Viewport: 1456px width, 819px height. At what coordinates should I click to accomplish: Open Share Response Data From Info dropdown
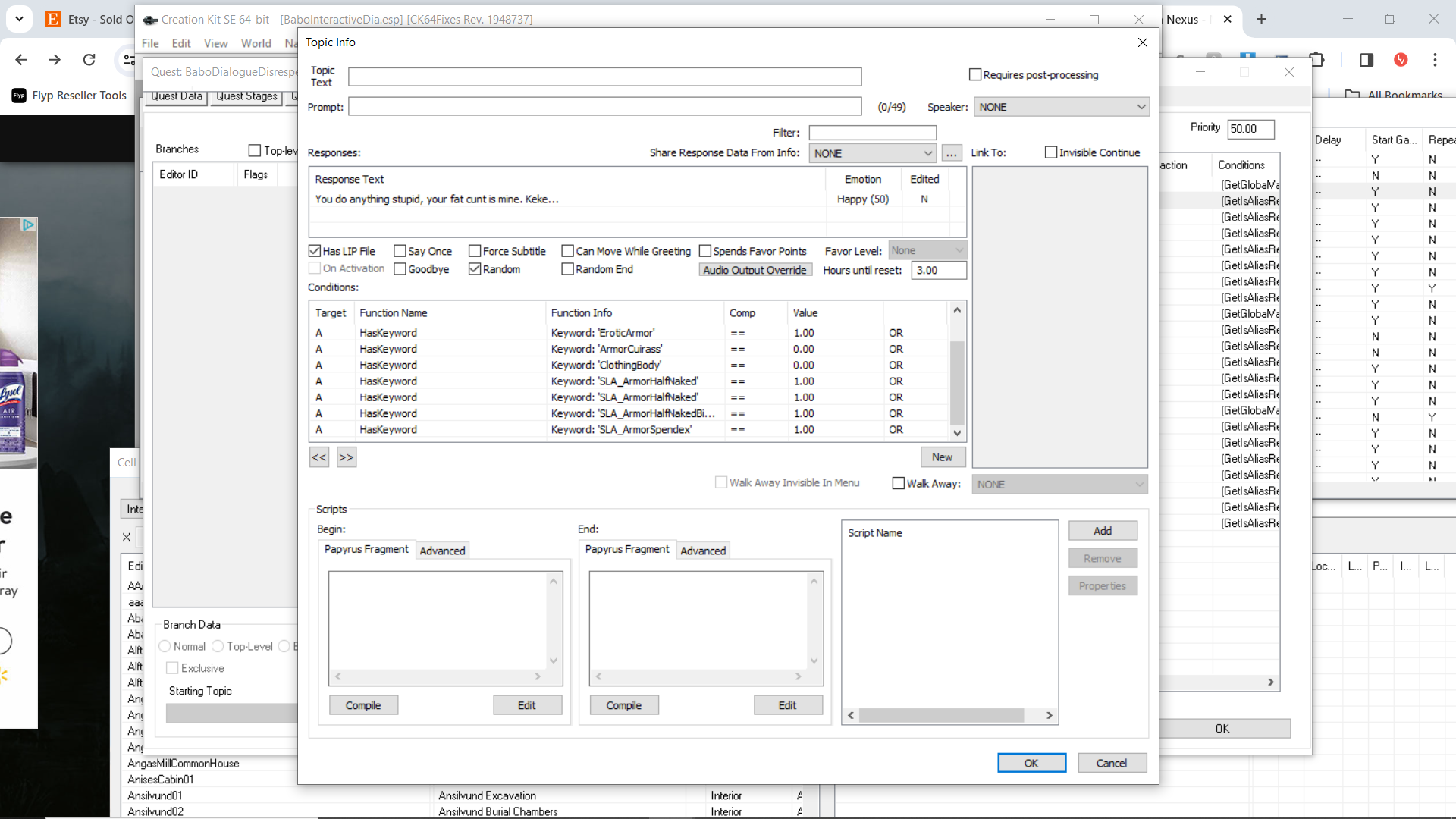click(873, 153)
